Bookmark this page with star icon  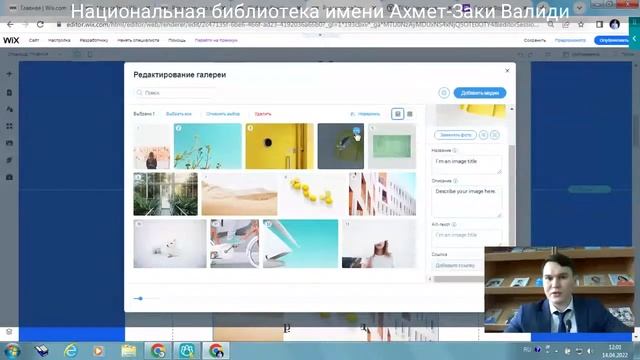tap(581, 24)
